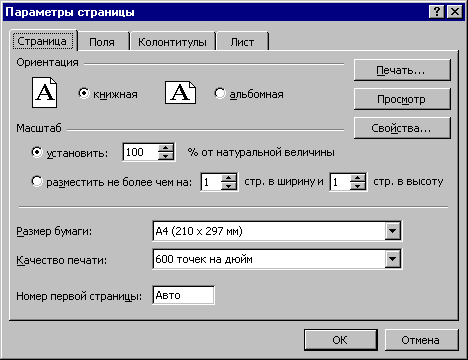This screenshot has height=360, width=468.
Task: Decrease the scale percentage with the down arrow
Action: tap(165, 156)
